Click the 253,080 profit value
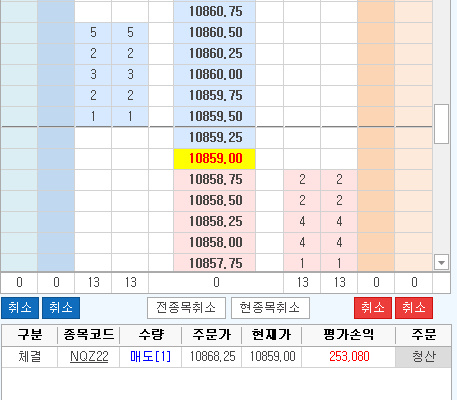The width and height of the screenshot is (457, 400). (x=349, y=357)
